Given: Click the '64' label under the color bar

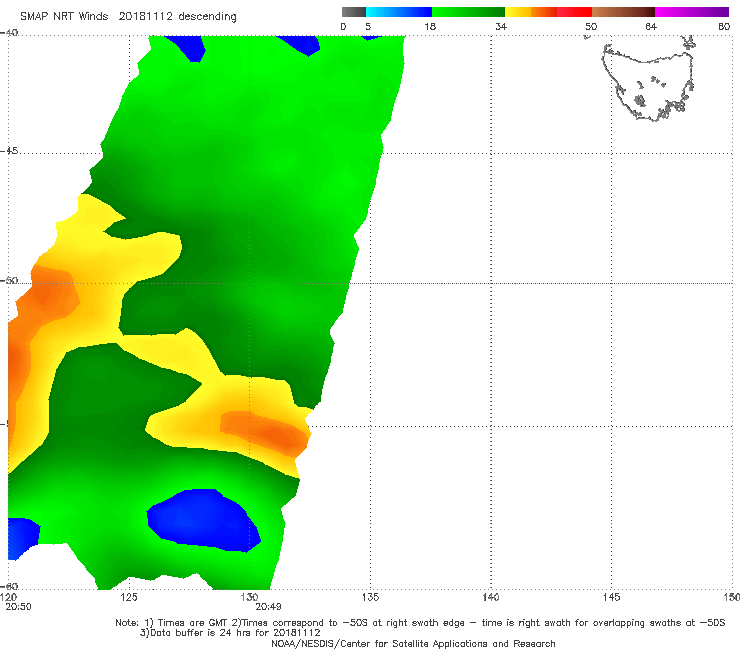Looking at the screenshot, I should tap(651, 26).
